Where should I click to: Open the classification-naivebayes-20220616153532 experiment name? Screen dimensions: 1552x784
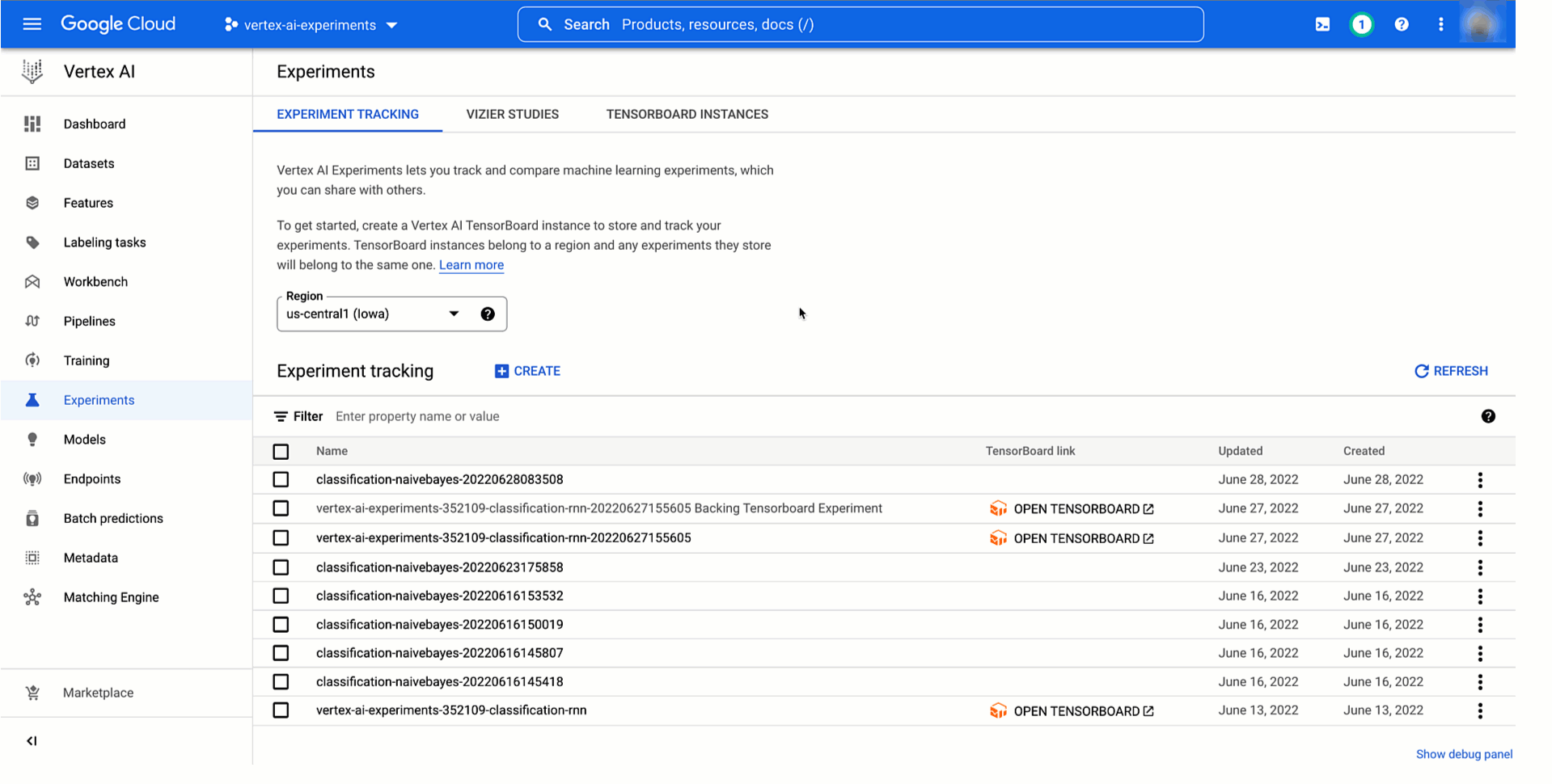click(x=439, y=596)
